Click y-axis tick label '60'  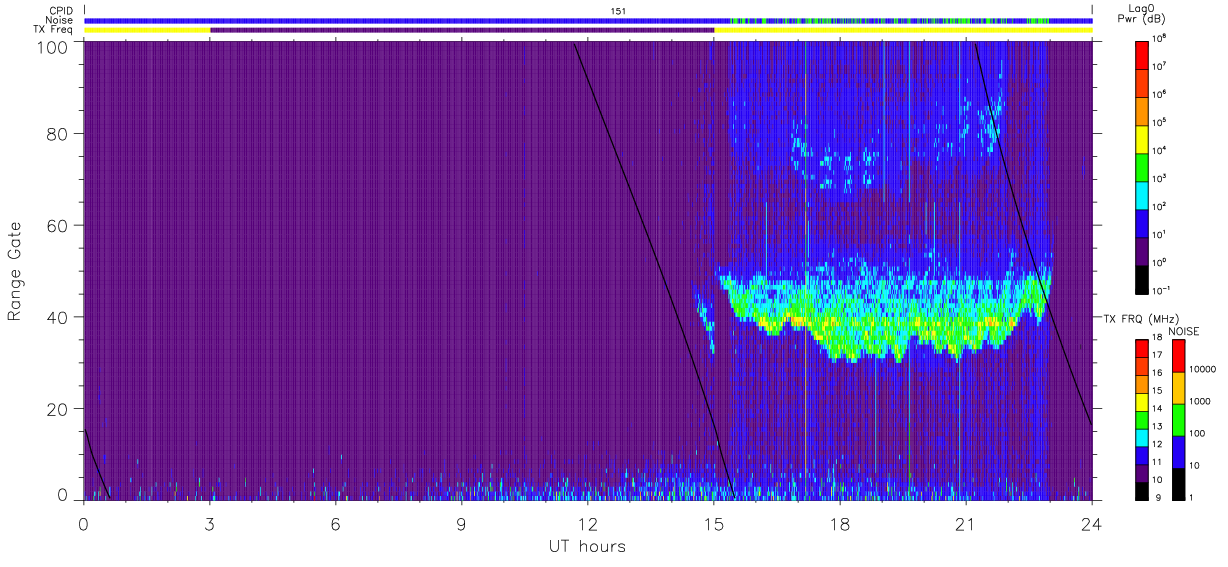[57, 225]
